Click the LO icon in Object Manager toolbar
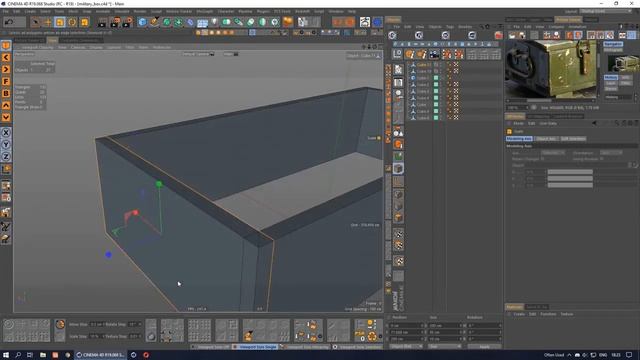 398,54
